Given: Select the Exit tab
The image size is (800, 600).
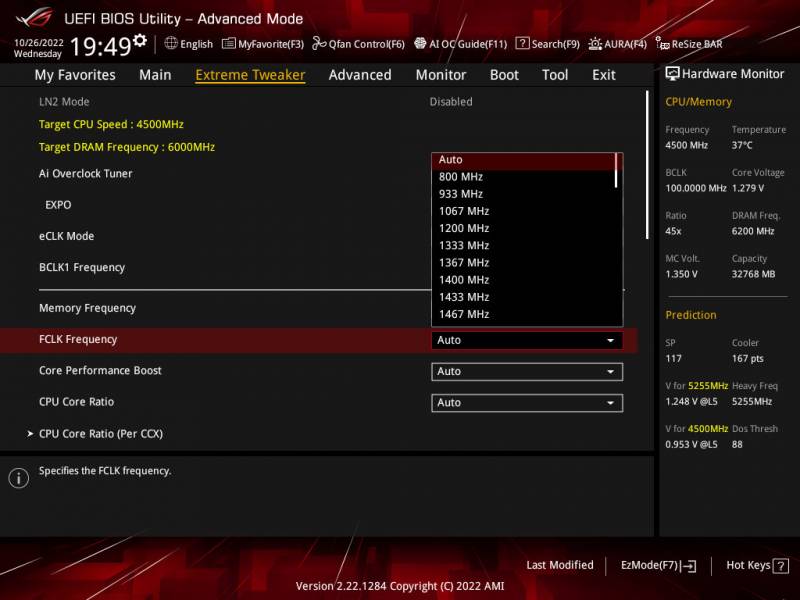Looking at the screenshot, I should point(604,75).
